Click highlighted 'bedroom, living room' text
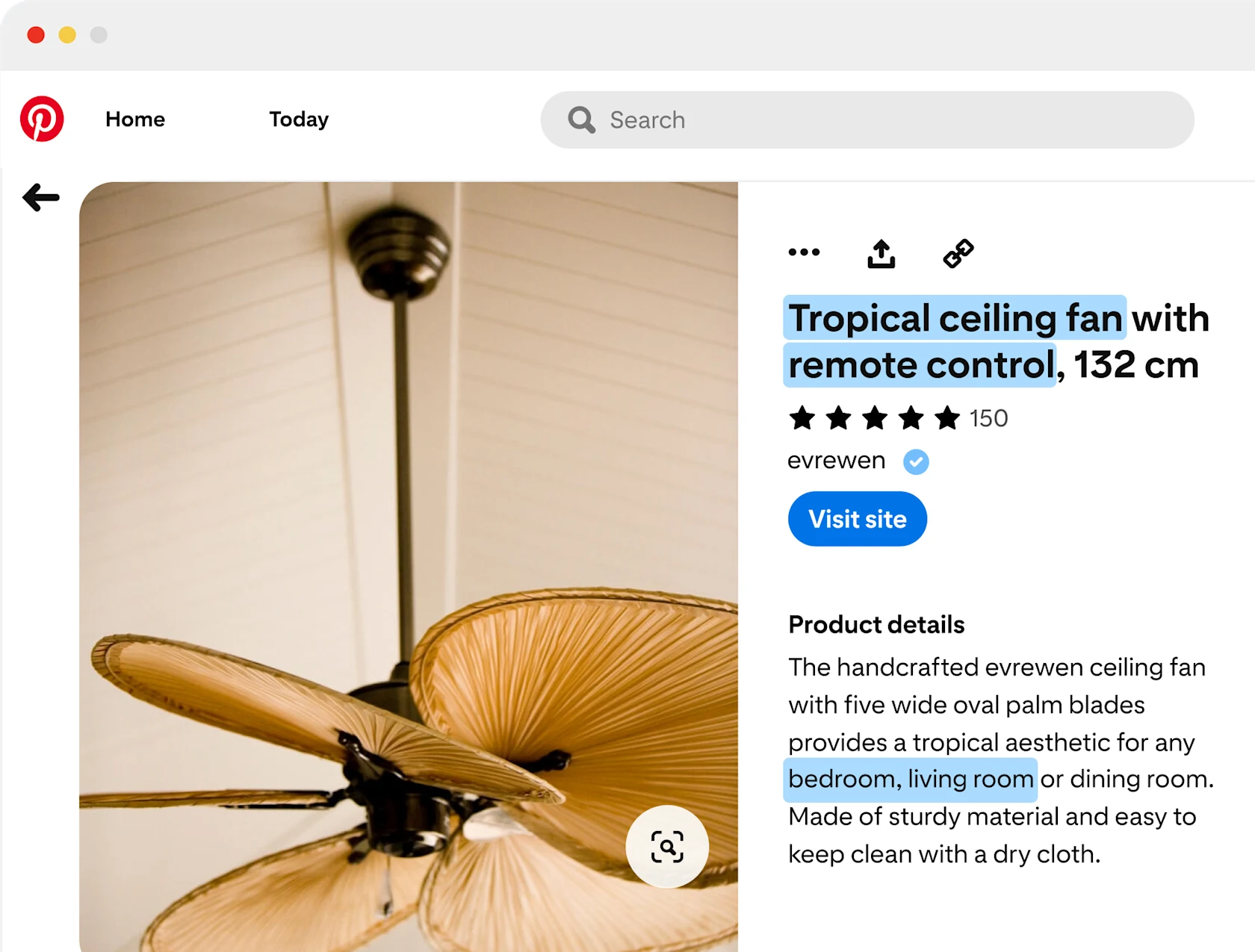The height and width of the screenshot is (952, 1255). click(910, 780)
